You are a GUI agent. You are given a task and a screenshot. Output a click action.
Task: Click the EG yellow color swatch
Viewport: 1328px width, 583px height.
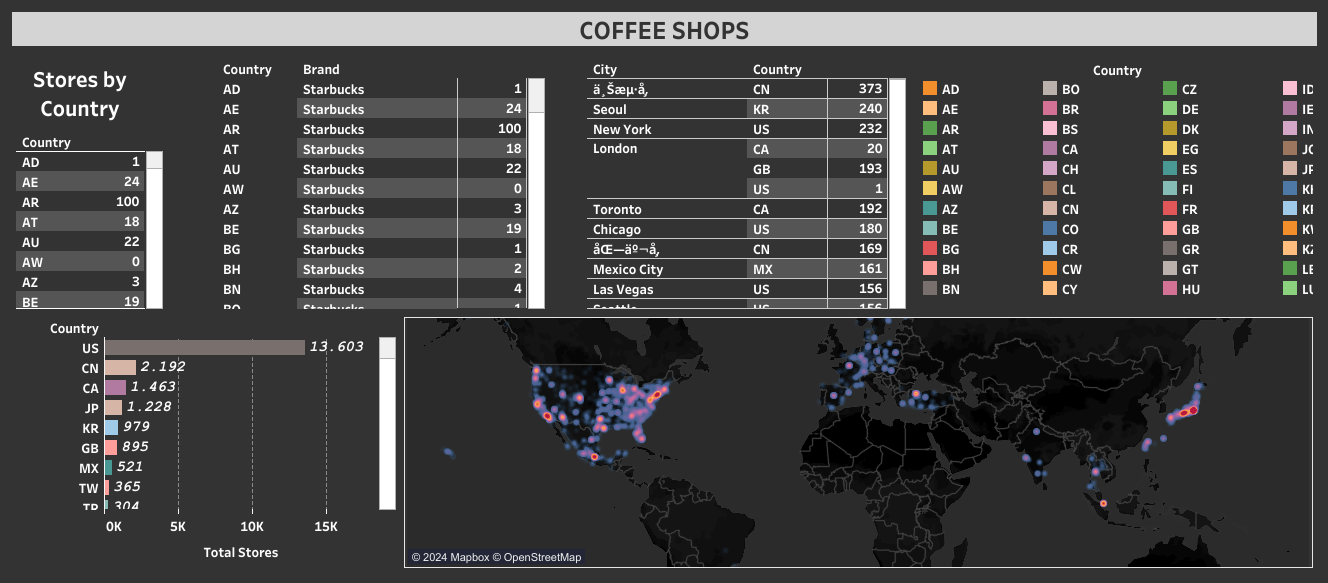point(1172,149)
